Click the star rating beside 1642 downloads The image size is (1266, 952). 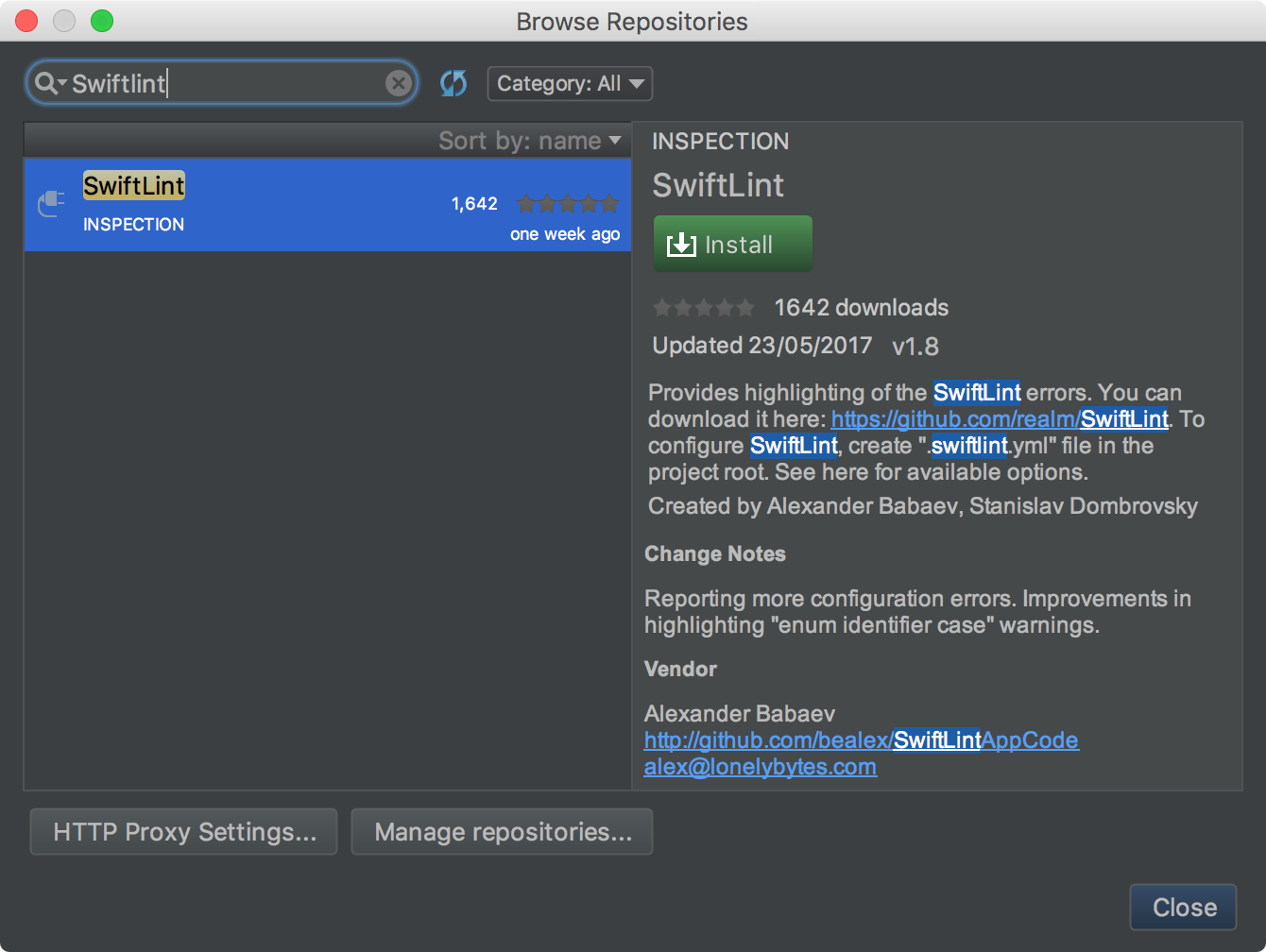pyautogui.click(x=704, y=308)
